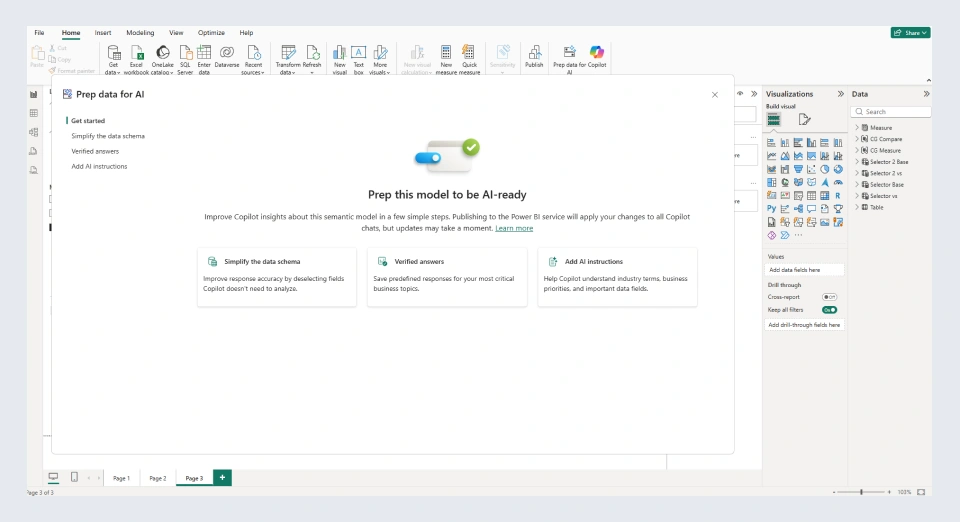Expand the Selector Base table node

tap(857, 184)
